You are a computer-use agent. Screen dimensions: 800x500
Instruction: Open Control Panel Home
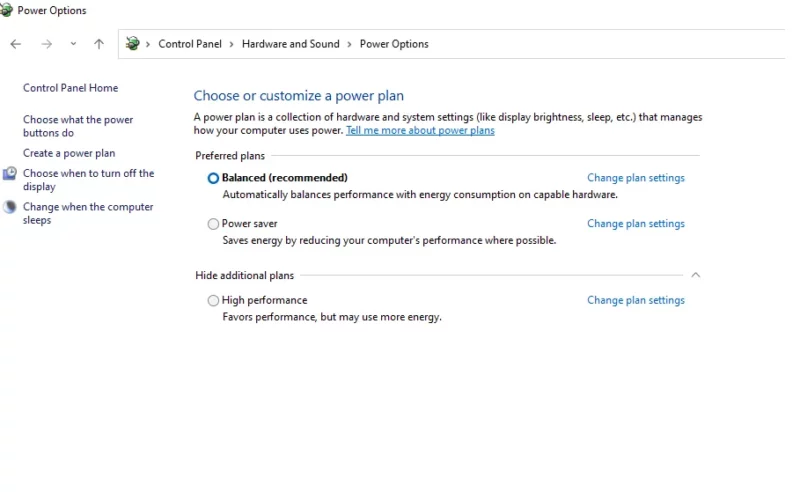70,88
